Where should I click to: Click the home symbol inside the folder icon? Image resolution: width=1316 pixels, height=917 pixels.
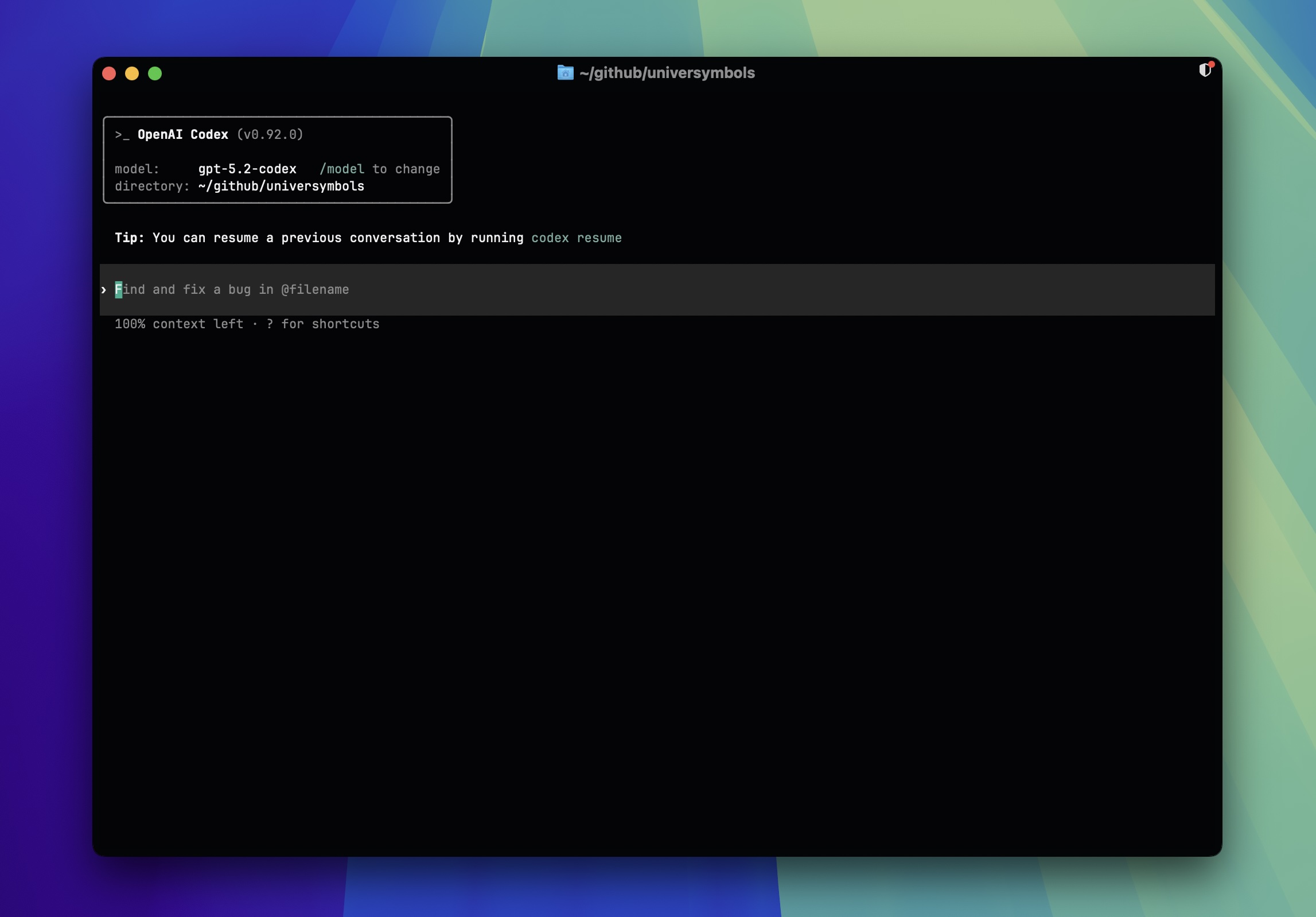click(566, 74)
